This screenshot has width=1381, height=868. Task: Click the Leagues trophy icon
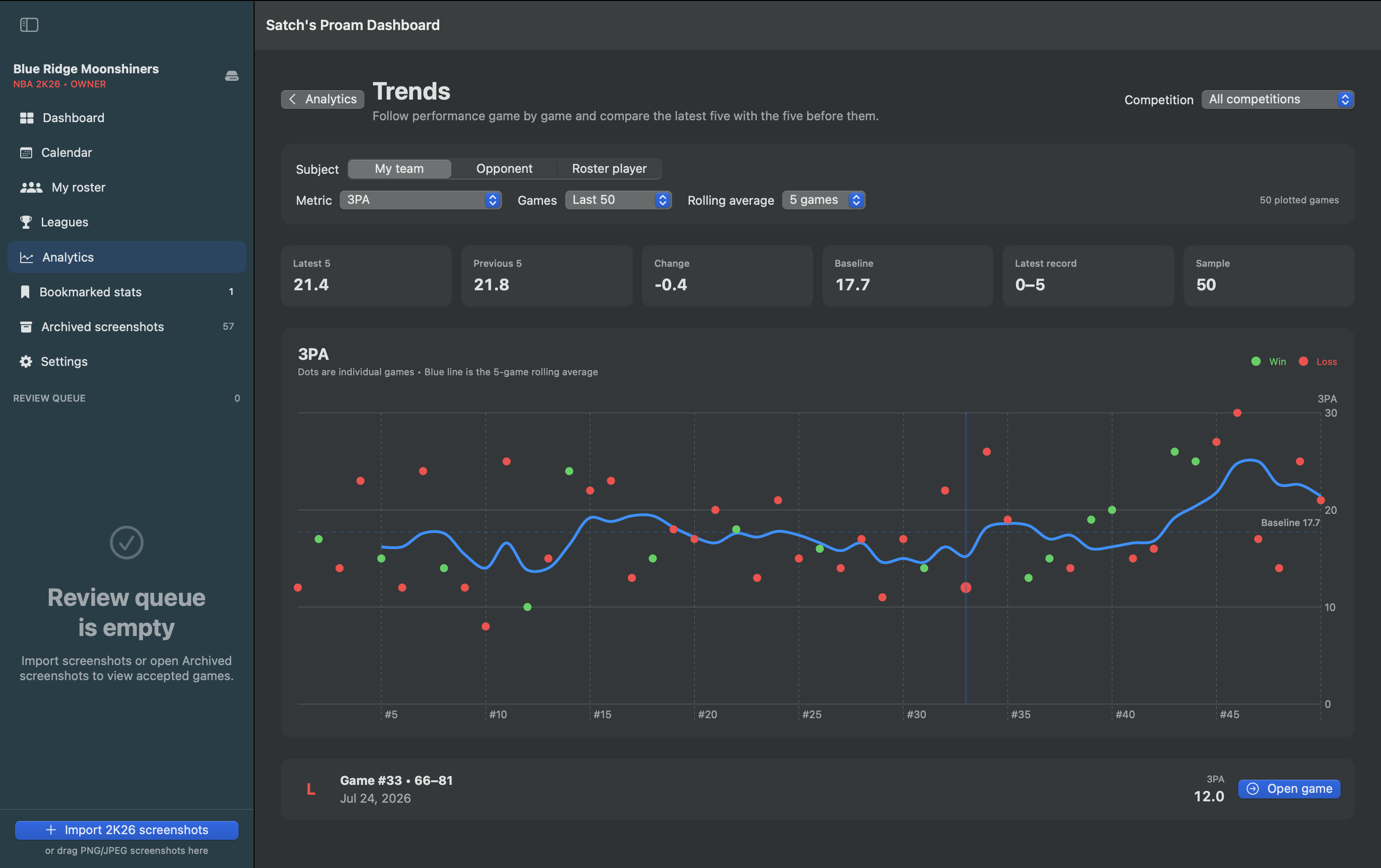(26, 222)
